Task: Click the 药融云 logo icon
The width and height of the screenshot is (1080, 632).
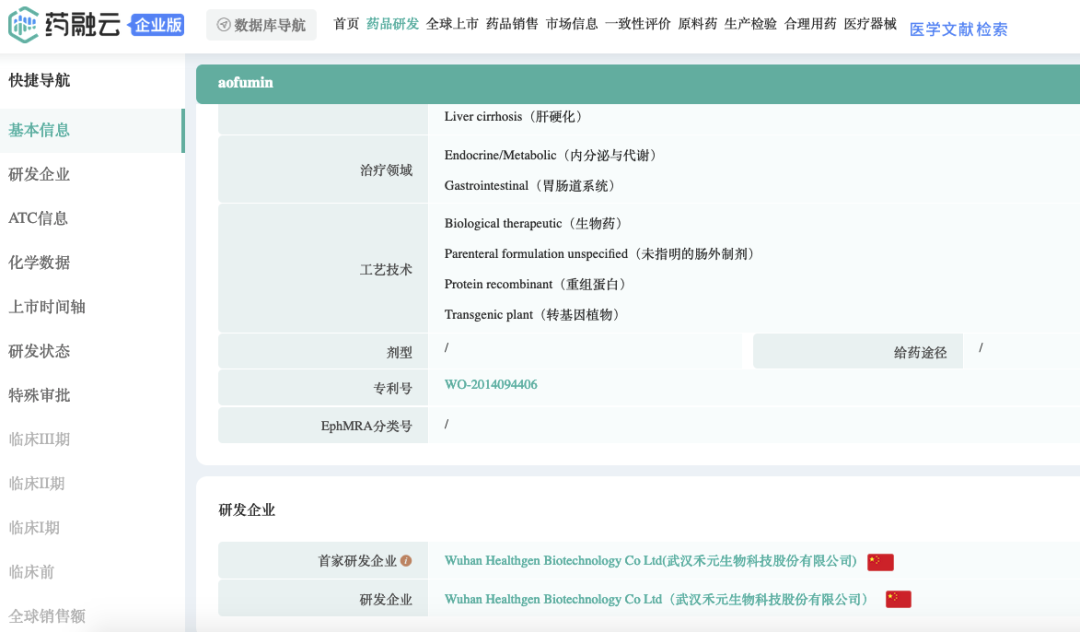Action: click(24, 25)
